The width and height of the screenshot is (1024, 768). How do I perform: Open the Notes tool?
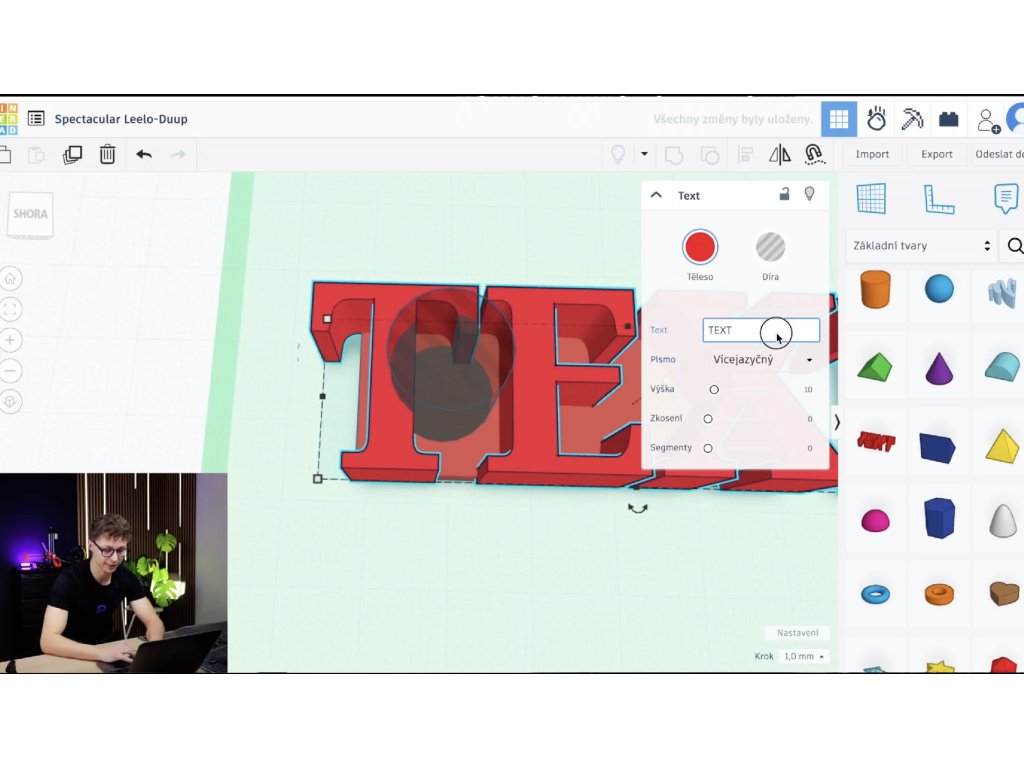pos(1006,198)
